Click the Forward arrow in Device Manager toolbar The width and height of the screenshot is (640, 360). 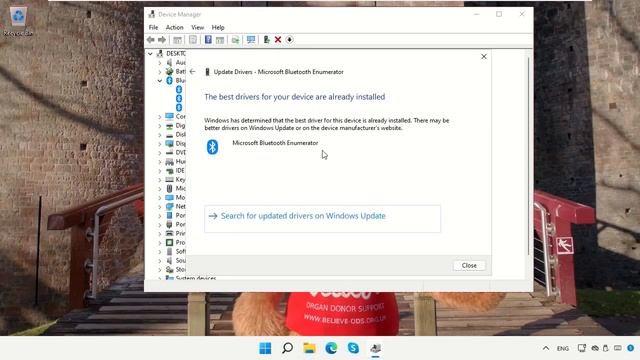click(162, 40)
